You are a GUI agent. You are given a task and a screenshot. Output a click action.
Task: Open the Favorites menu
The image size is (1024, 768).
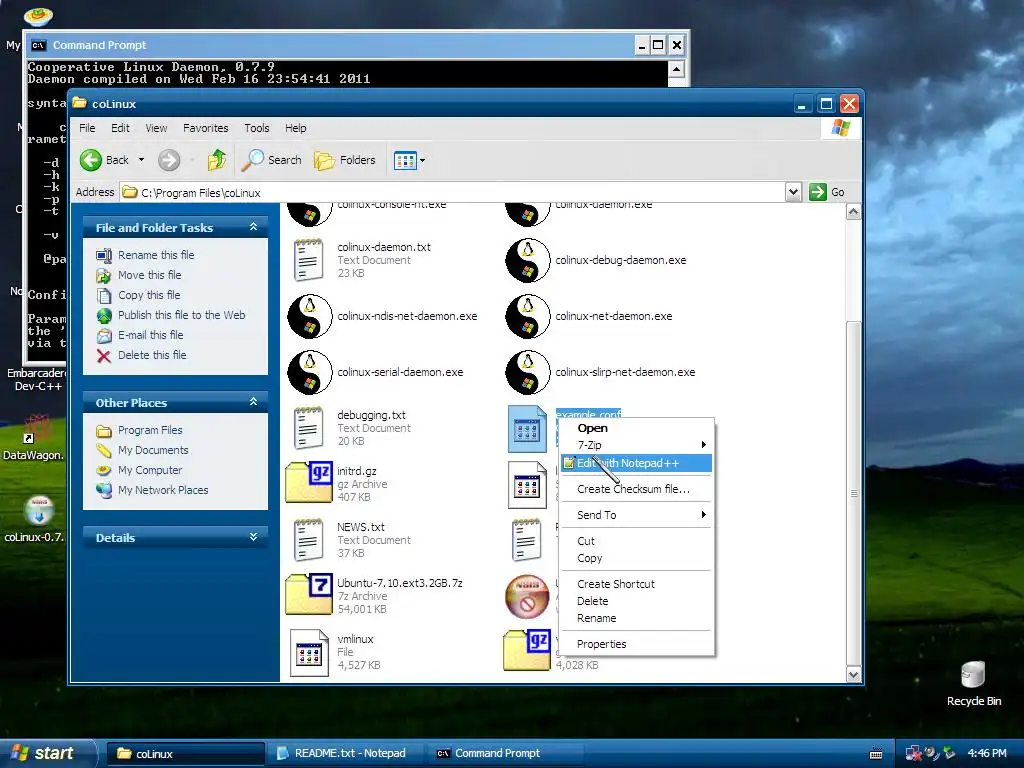[x=206, y=129]
